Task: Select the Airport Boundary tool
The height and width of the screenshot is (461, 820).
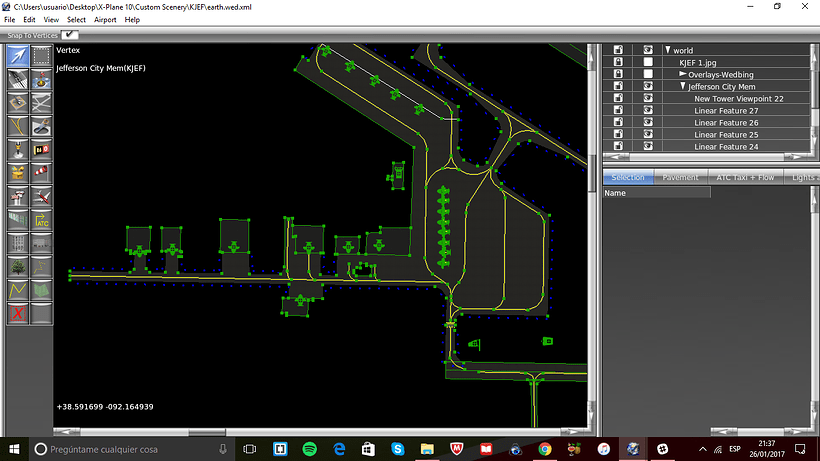Action: pos(18,173)
